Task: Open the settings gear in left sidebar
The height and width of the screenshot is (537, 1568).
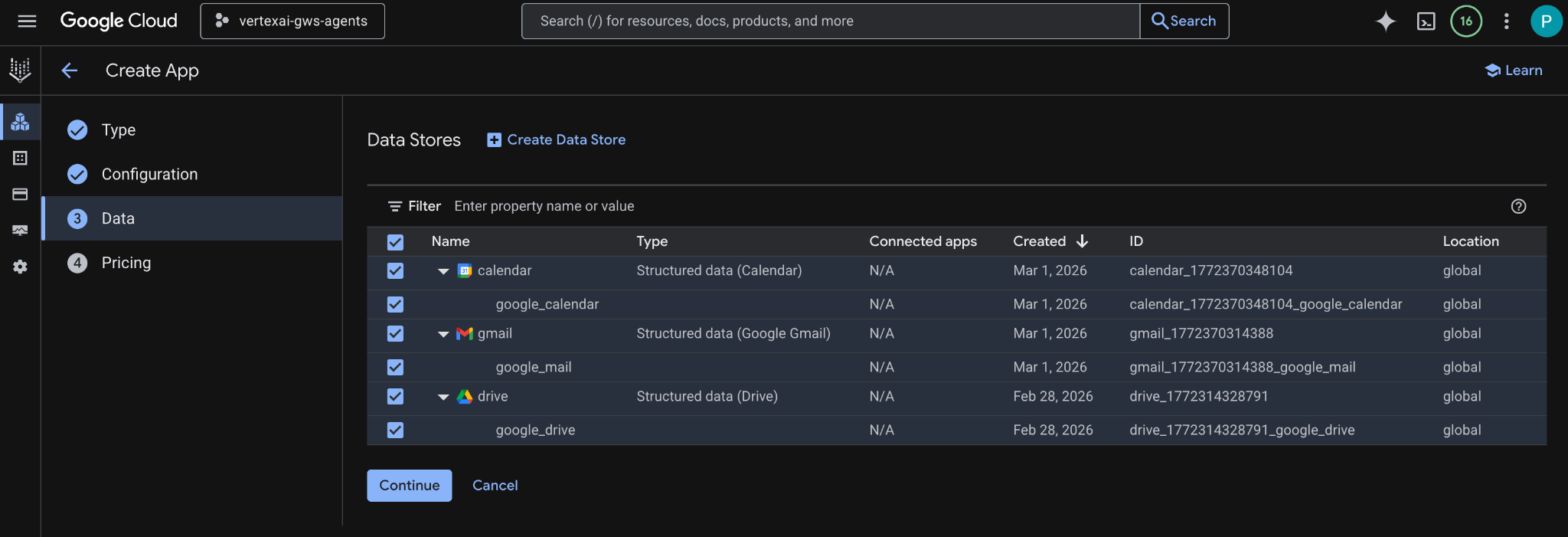Action: coord(20,267)
